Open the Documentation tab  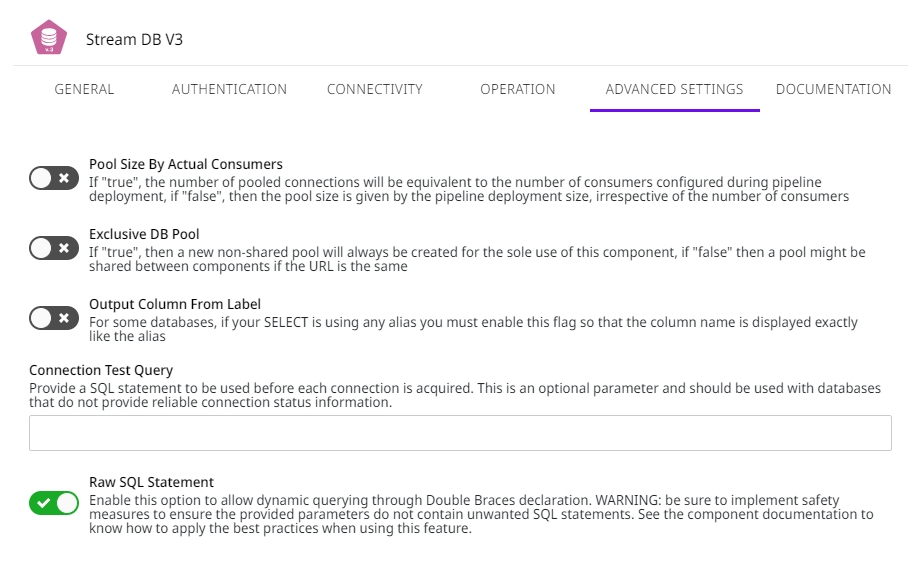tap(833, 89)
